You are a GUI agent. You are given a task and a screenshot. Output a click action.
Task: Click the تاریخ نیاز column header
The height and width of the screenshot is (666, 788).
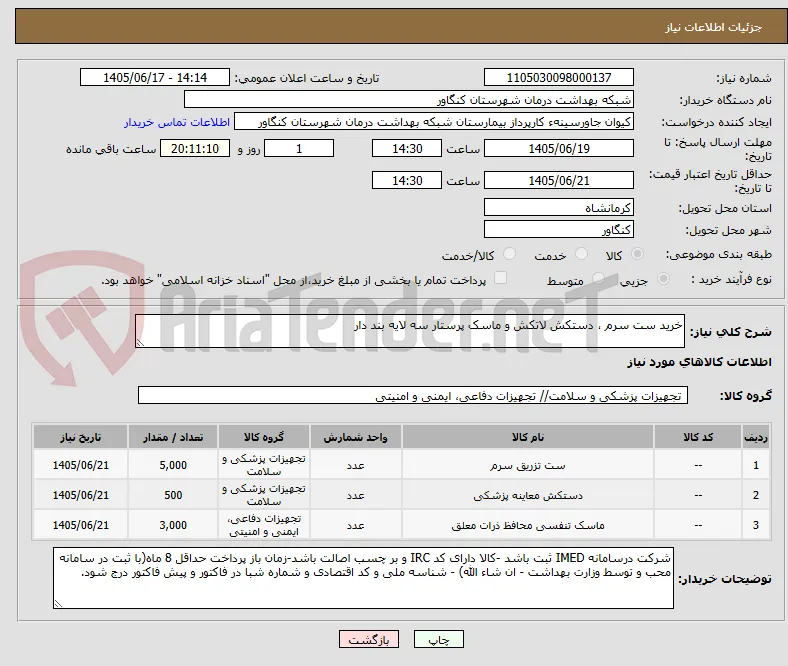pyautogui.click(x=80, y=437)
